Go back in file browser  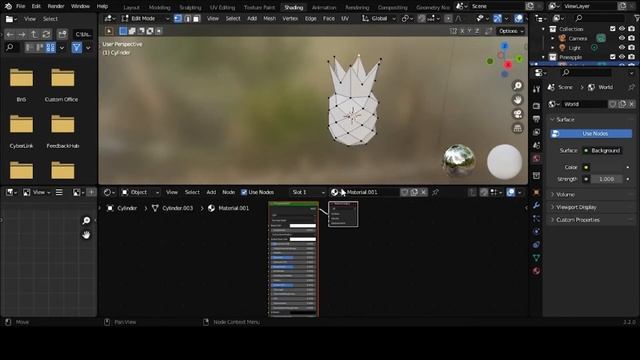point(10,34)
